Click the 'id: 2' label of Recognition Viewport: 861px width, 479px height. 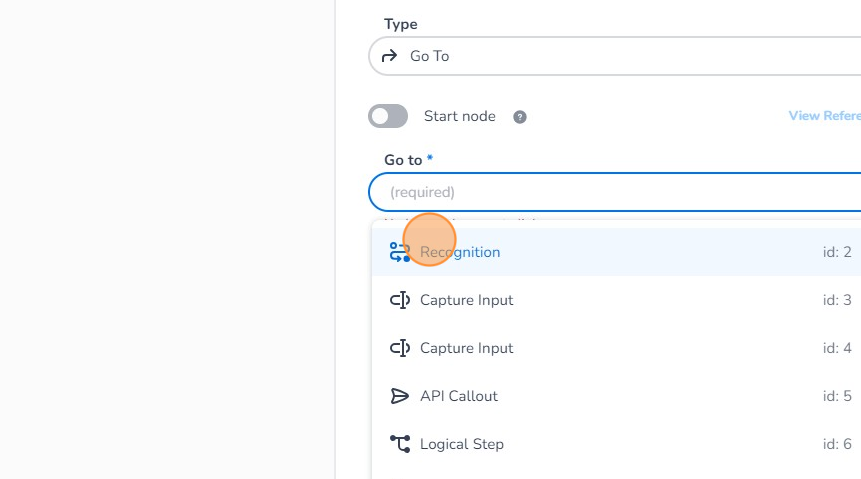pos(837,252)
